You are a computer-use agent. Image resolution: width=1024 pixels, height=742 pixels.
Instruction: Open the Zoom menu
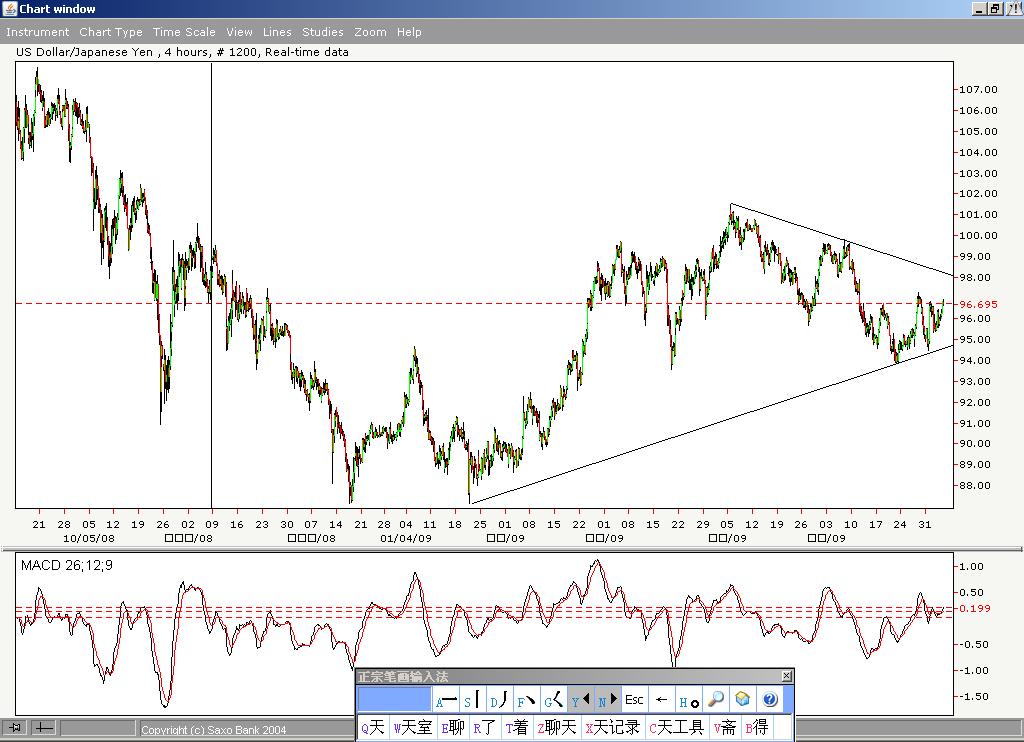(370, 32)
